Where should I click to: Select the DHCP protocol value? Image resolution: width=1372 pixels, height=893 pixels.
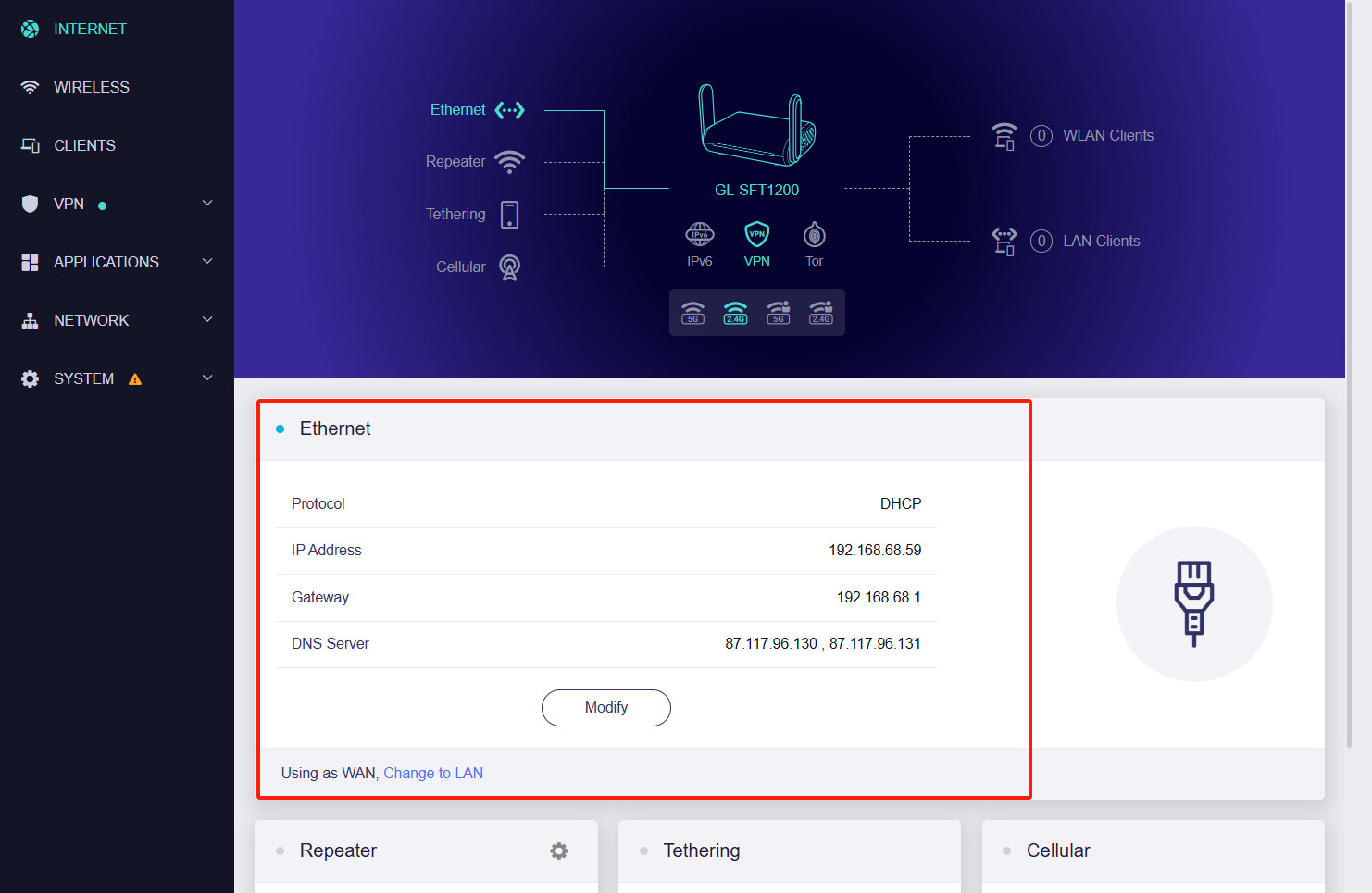click(901, 504)
